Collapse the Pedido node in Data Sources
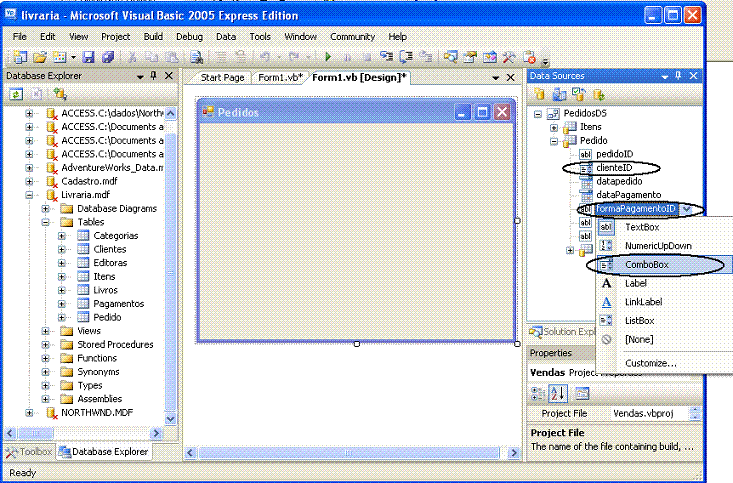The image size is (733, 483). pos(554,141)
